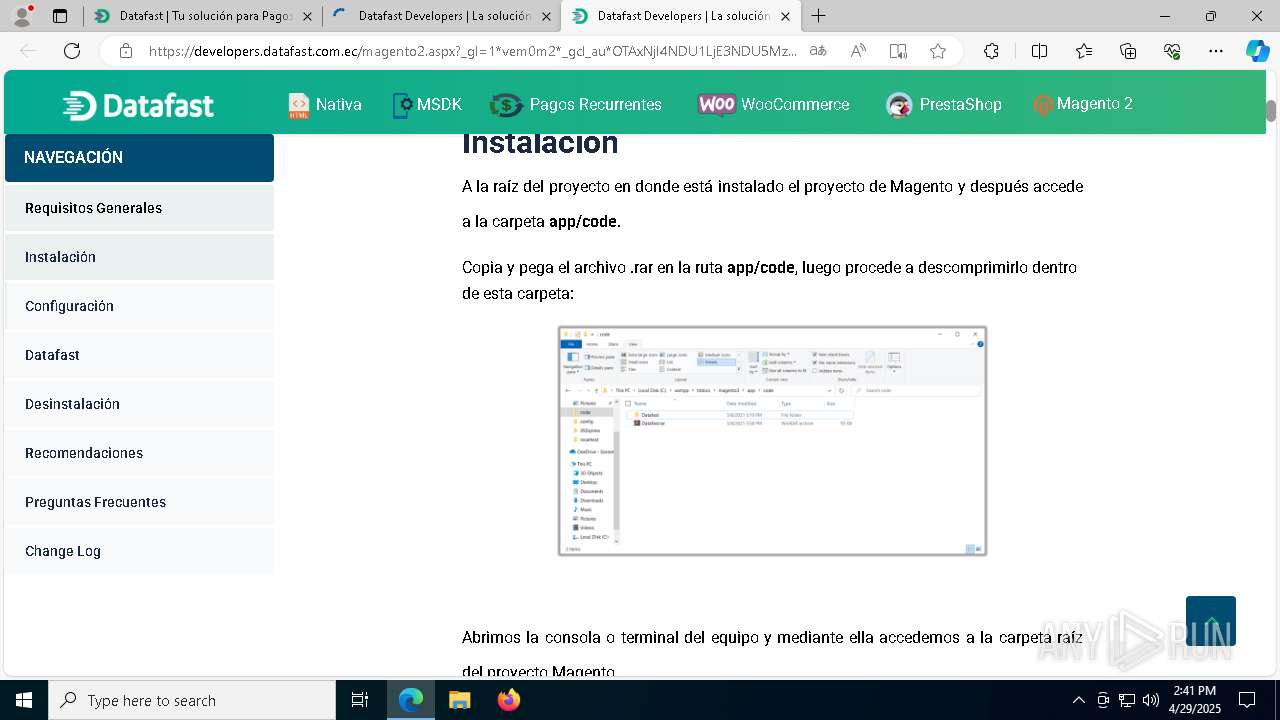Add this page to favorites star
This screenshot has height=720, width=1280.
(x=938, y=51)
